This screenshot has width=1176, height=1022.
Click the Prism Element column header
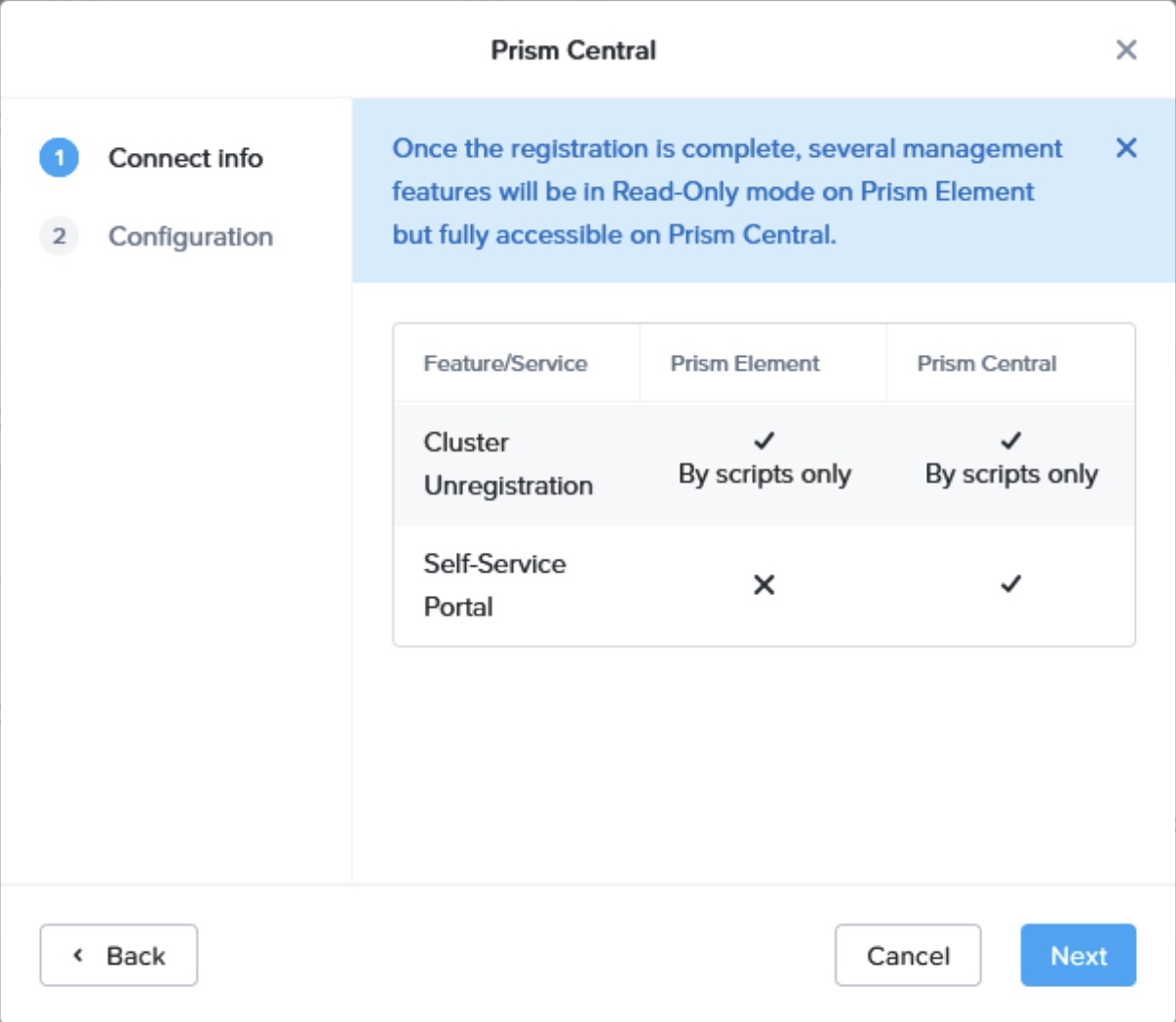pos(745,363)
